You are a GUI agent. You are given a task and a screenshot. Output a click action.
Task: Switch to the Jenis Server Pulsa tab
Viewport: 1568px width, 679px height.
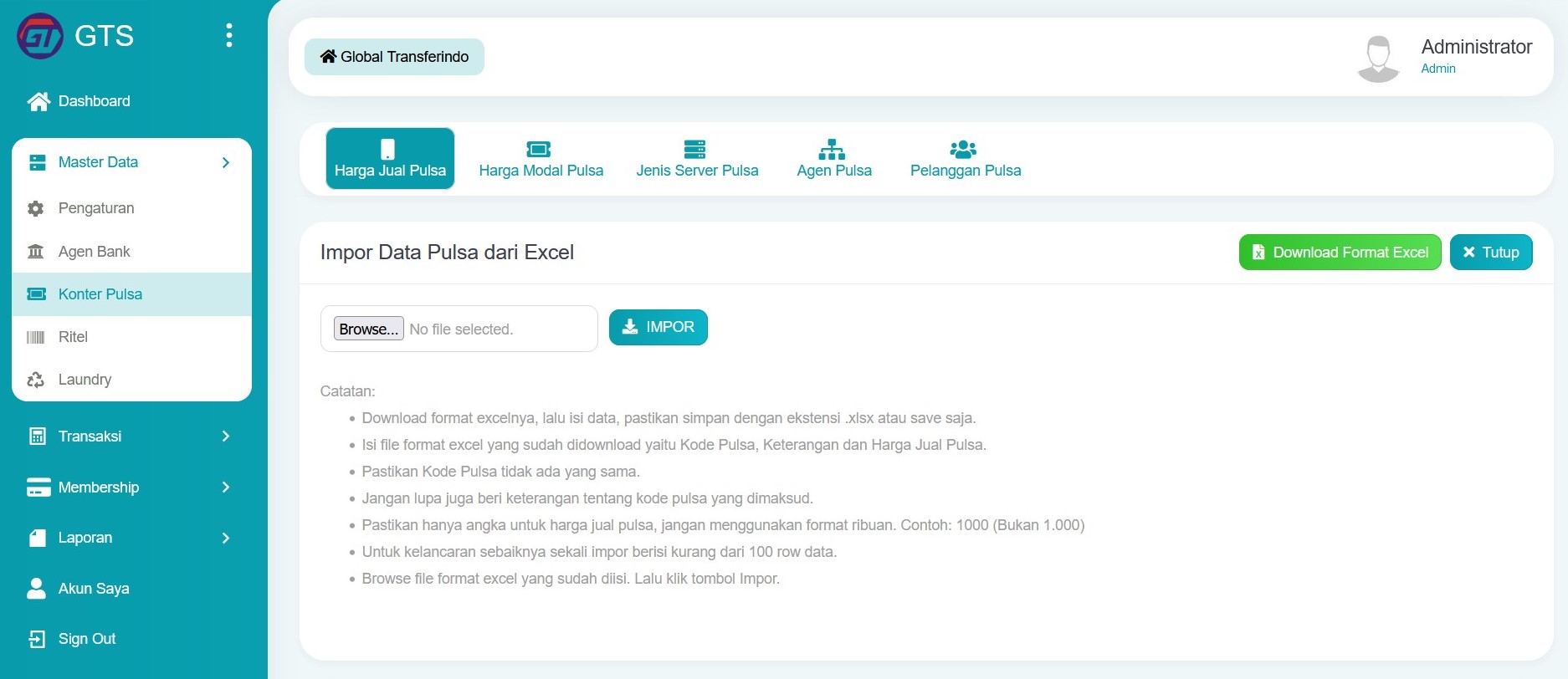coord(697,158)
